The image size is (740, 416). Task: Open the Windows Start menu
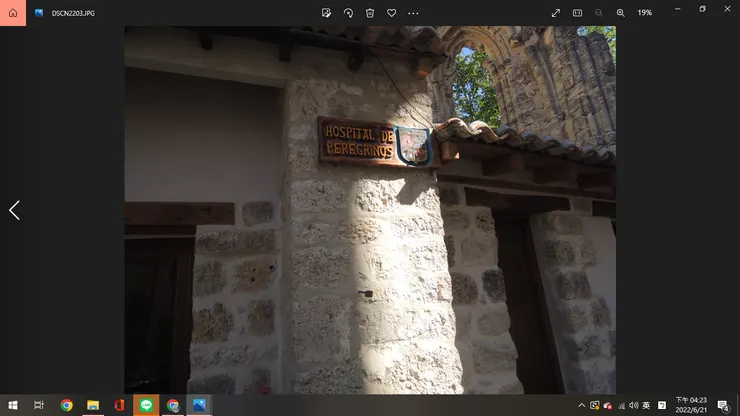coord(13,405)
